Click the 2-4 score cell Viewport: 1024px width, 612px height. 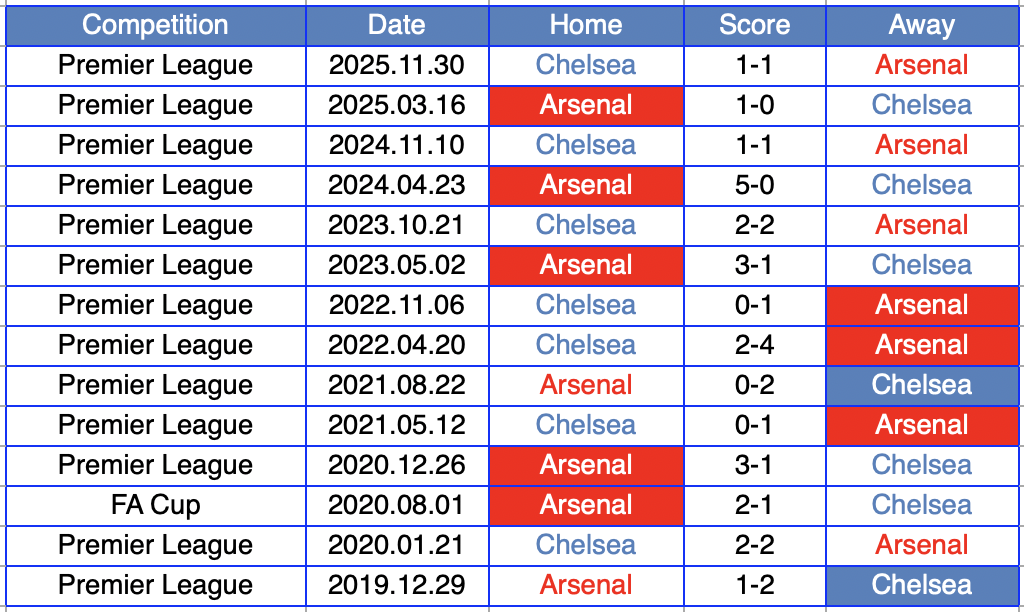point(754,345)
